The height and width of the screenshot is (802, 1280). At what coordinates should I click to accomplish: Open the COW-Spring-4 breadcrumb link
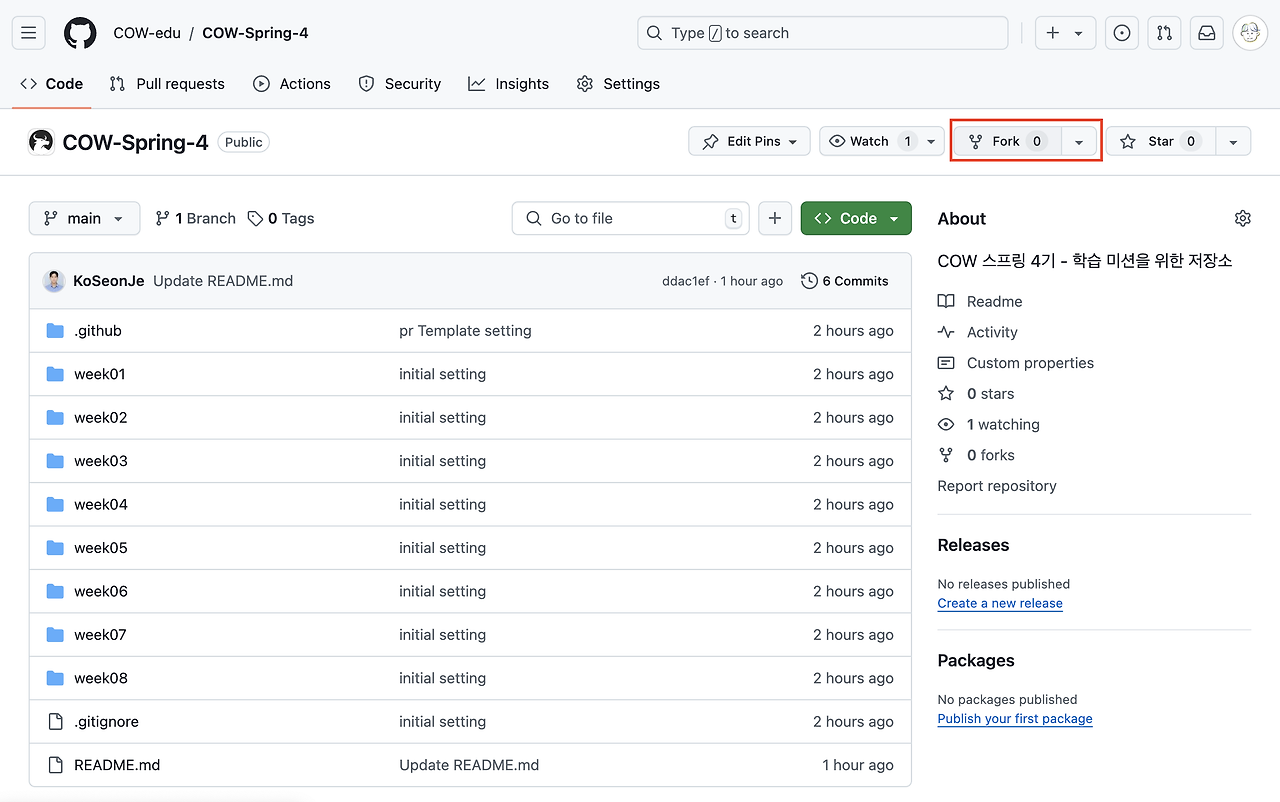pos(255,33)
